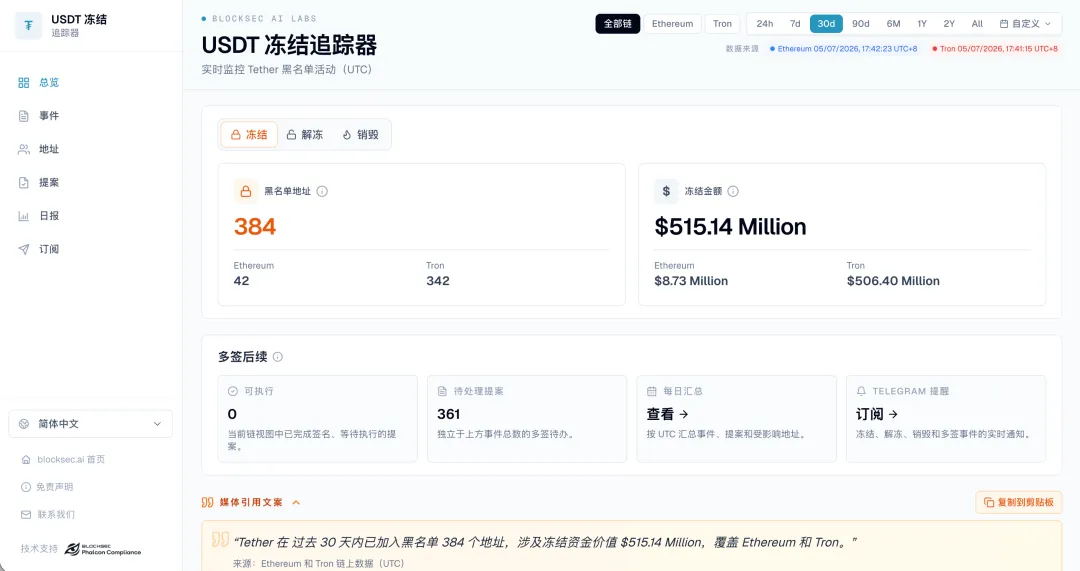
Task: Click the lock icon in 黑名单地址 card
Action: pos(246,191)
